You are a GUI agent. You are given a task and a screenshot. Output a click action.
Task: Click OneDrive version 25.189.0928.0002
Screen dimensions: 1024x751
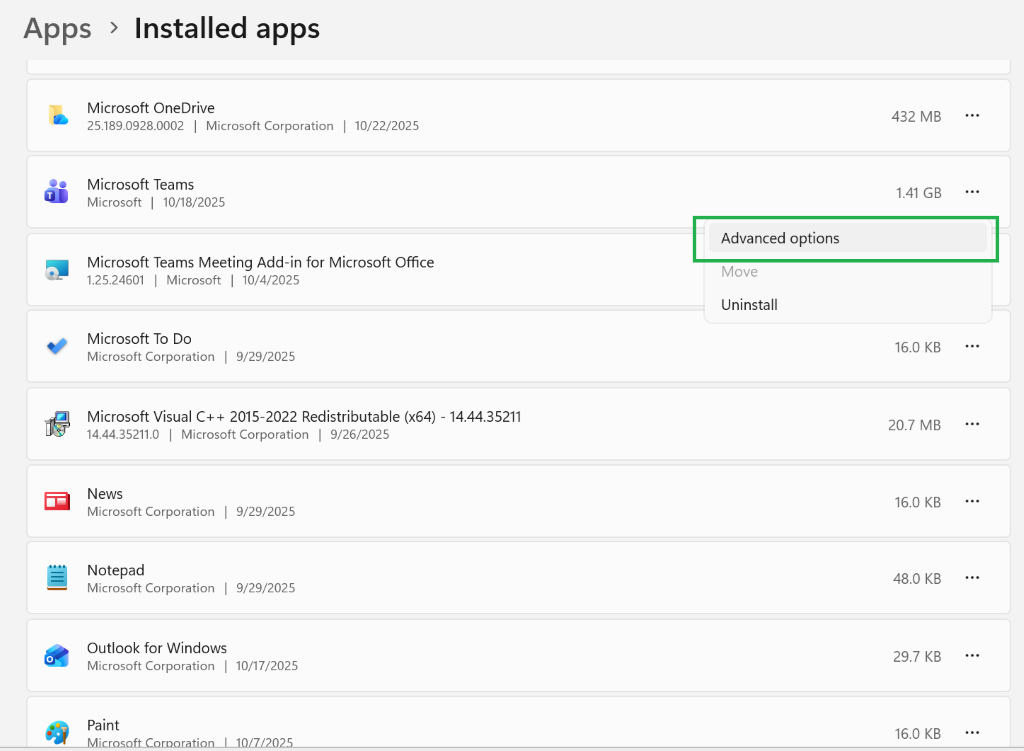coord(135,126)
